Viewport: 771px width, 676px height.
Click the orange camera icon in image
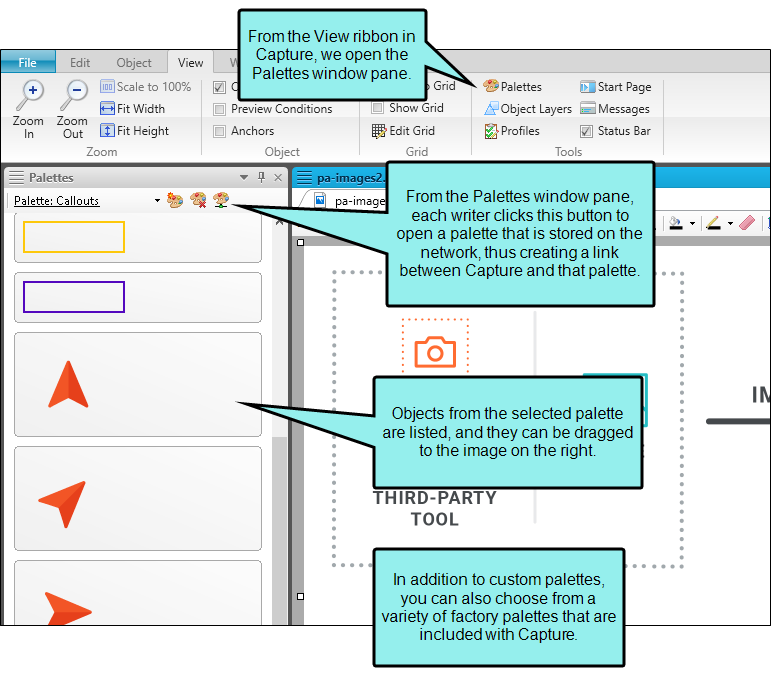[435, 352]
